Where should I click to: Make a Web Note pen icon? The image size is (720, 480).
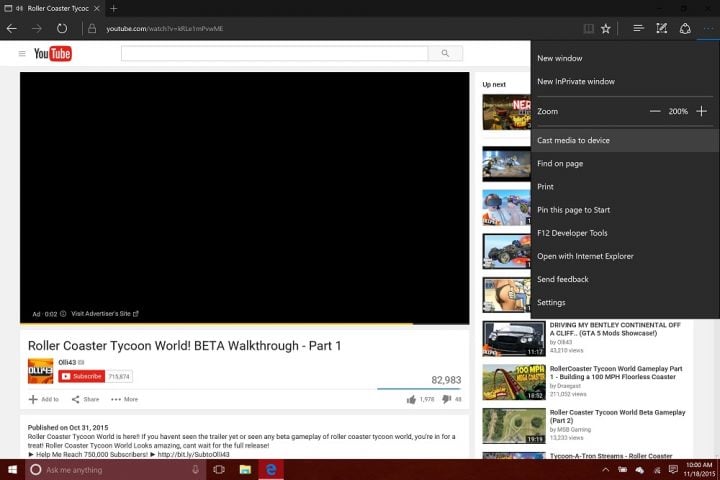pyautogui.click(x=662, y=28)
